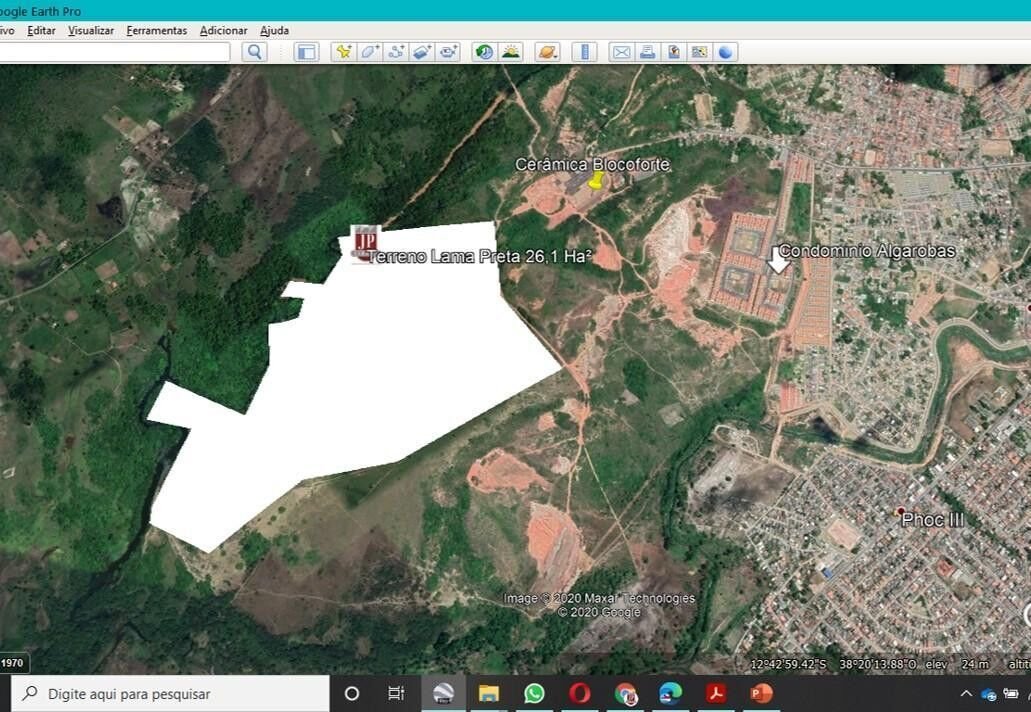Open the planet switcher dropdown

coord(547,52)
